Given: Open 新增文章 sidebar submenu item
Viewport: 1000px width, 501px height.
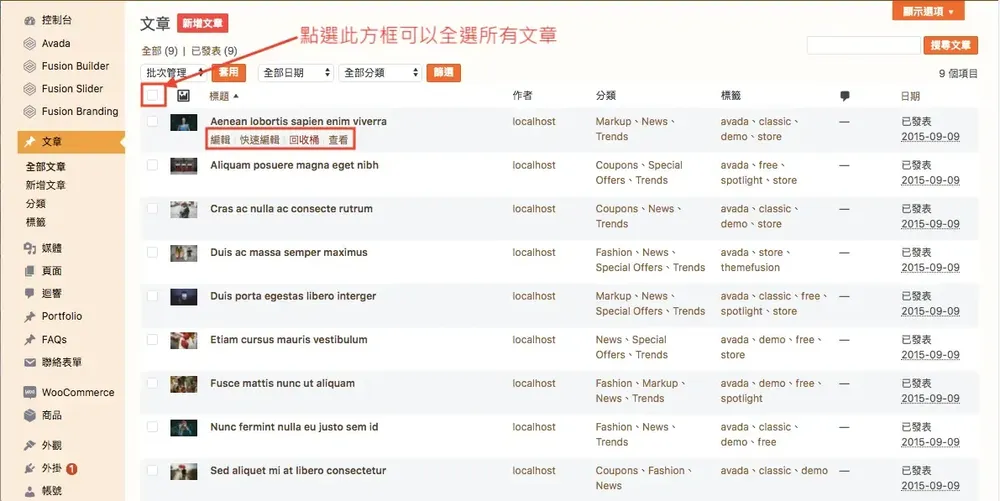Looking at the screenshot, I should pyautogui.click(x=46, y=185).
